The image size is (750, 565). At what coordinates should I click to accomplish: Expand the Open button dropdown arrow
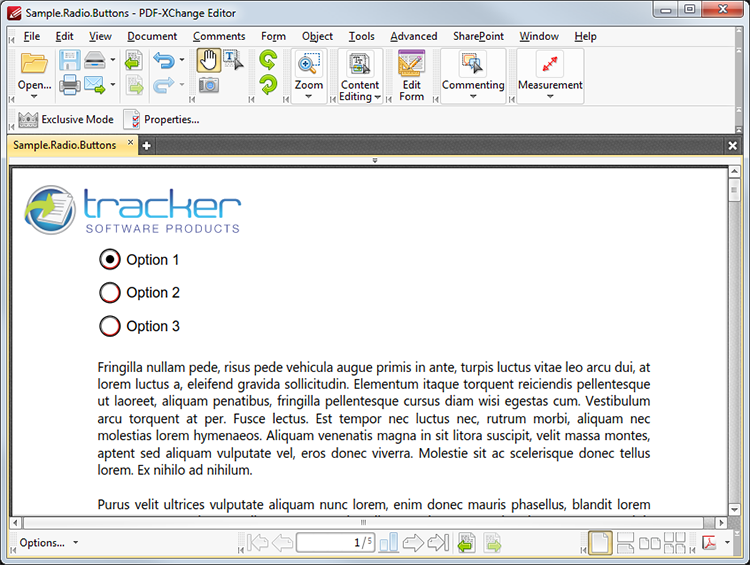(x=34, y=96)
